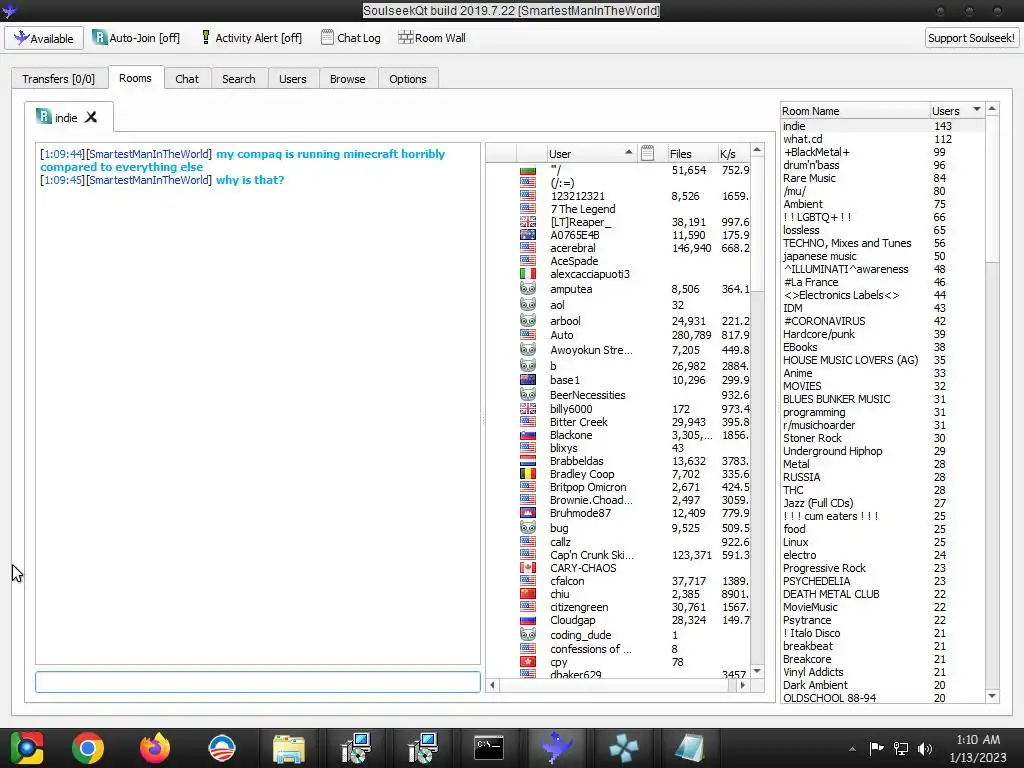Go to the Browse tab
The height and width of the screenshot is (768, 1024).
point(347,79)
